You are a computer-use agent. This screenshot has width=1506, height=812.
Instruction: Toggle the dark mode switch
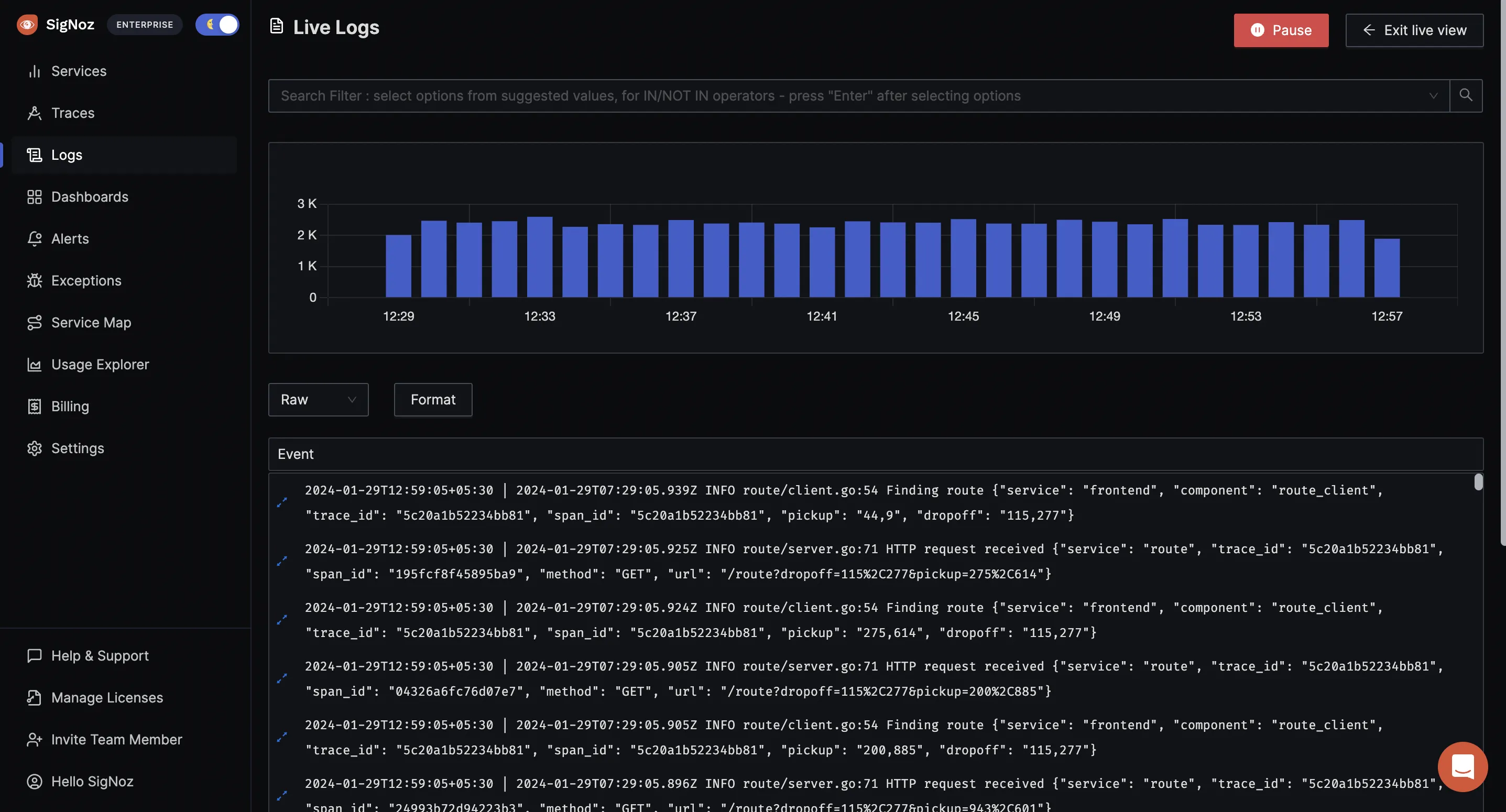point(217,25)
